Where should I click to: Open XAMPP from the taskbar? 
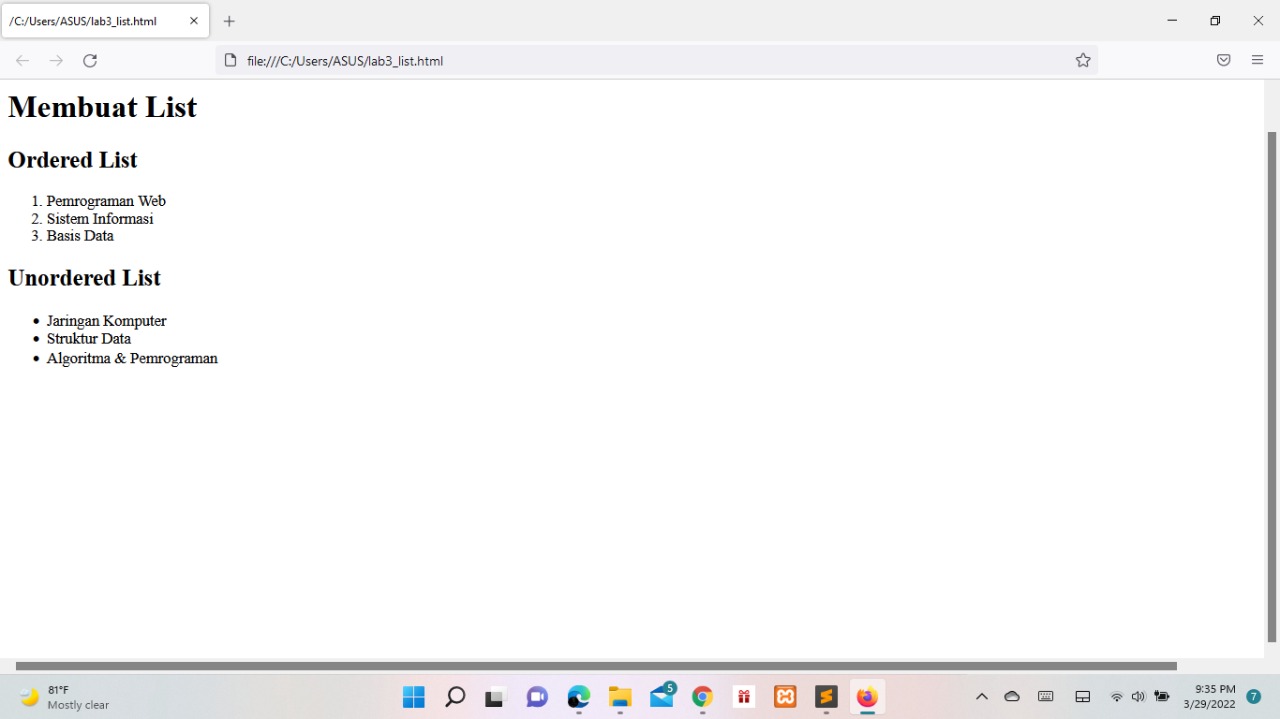click(785, 697)
